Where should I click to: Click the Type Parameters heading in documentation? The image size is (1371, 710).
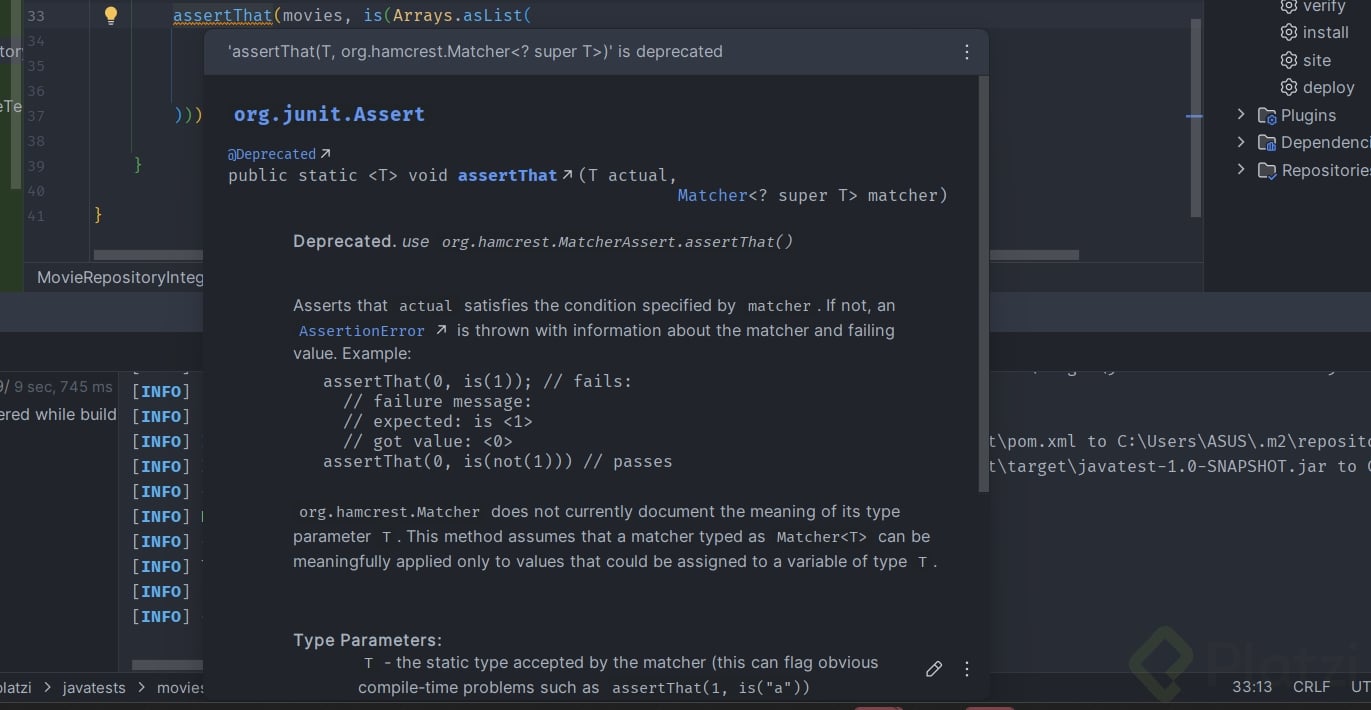pyautogui.click(x=367, y=640)
